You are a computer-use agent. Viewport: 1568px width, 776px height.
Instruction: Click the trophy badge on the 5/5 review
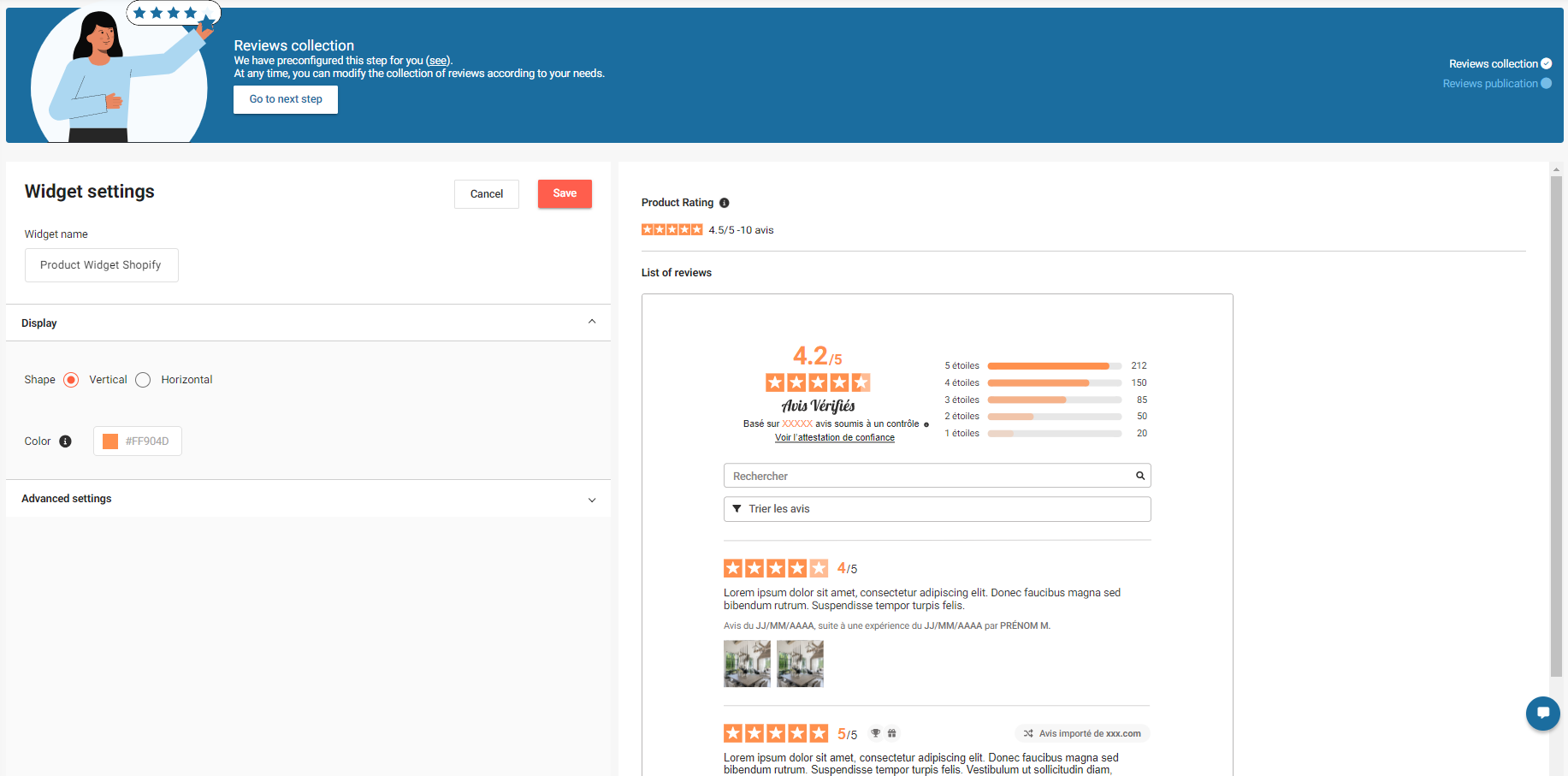875,733
